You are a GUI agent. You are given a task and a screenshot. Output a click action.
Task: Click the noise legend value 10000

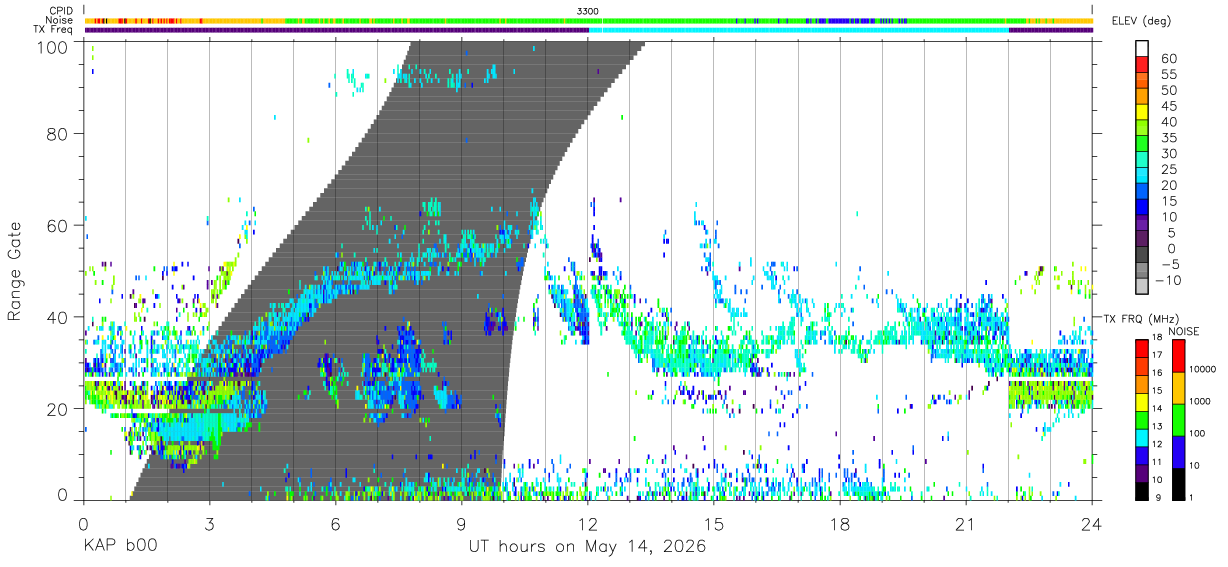pyautogui.click(x=1202, y=369)
